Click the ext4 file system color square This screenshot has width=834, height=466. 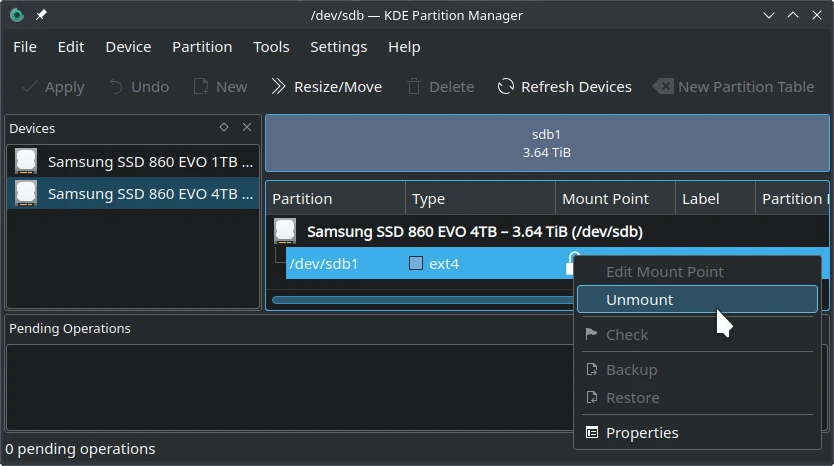pyautogui.click(x=416, y=264)
